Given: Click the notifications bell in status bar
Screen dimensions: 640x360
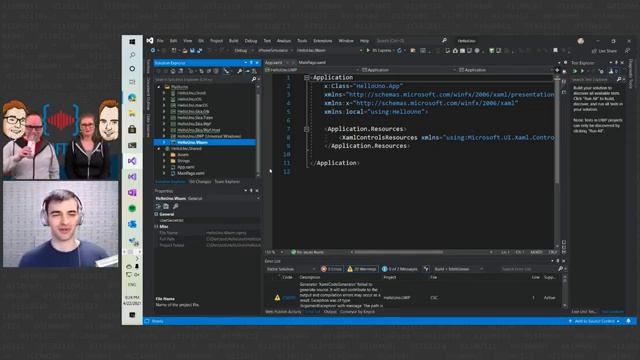Looking at the screenshot, I should point(629,321).
